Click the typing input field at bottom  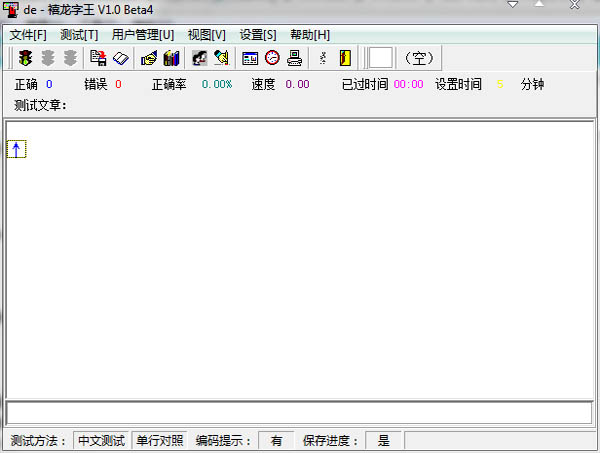pos(299,413)
